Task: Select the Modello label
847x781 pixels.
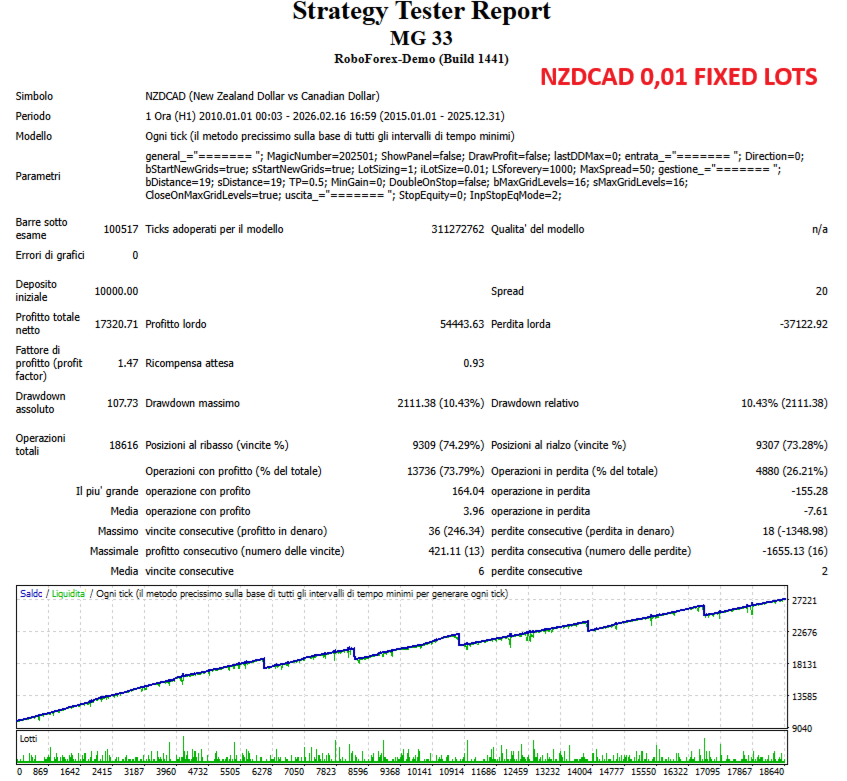Action: (x=33, y=136)
